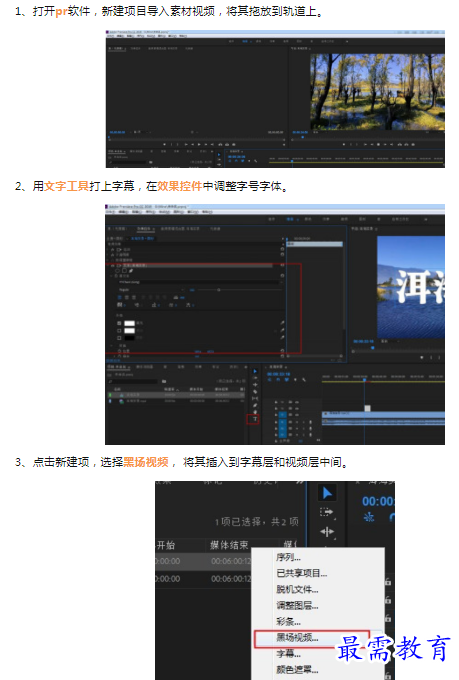This screenshot has width=459, height=680.
Task: Select the second project row in step 3
Action: tap(203, 579)
